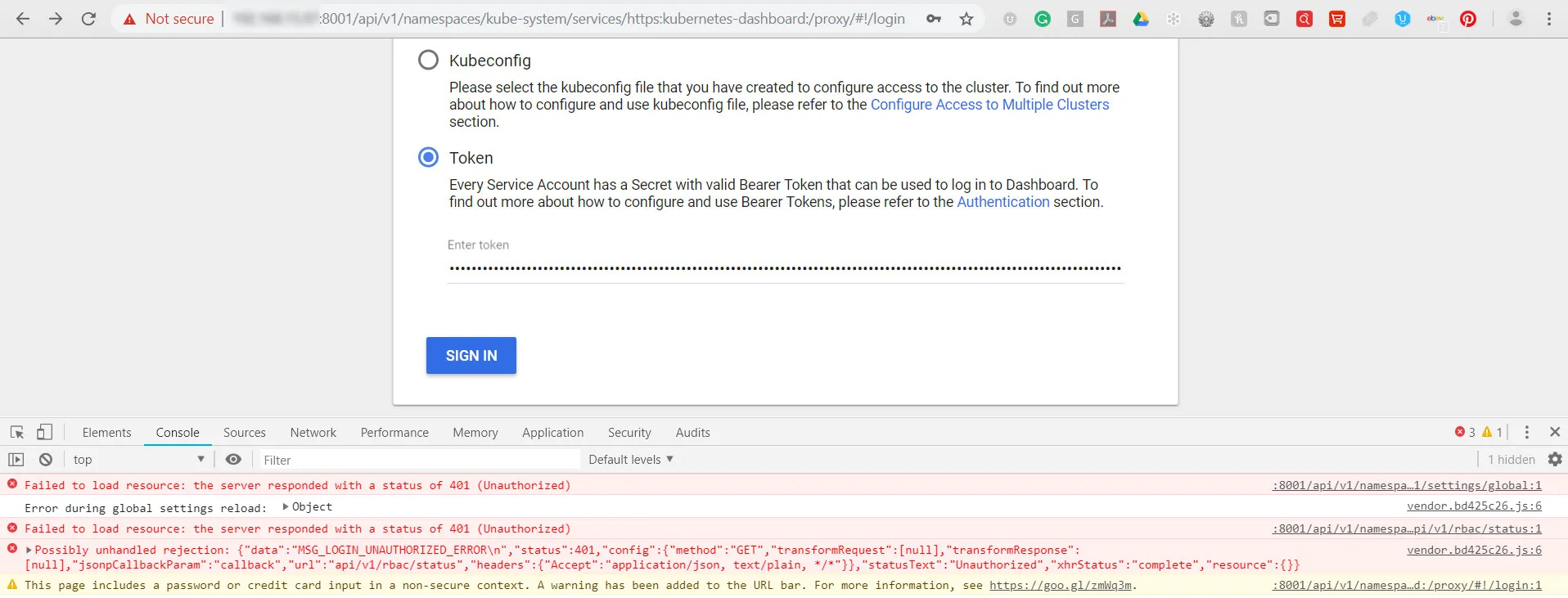Open the Google Drive extension

click(1141, 19)
